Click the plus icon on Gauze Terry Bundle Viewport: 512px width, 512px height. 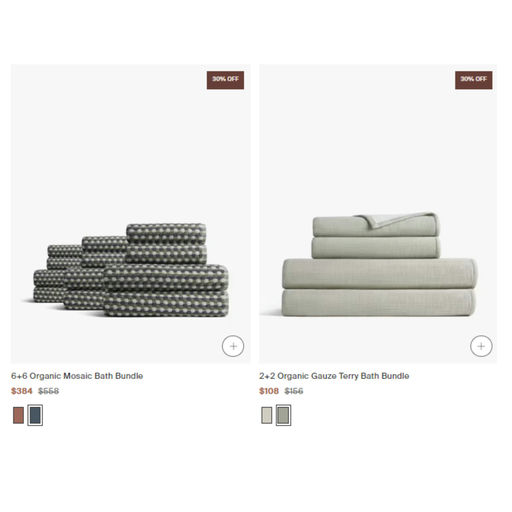pos(481,346)
